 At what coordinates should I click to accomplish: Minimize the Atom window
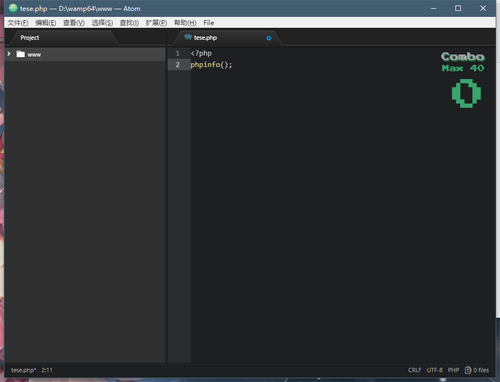(x=434, y=8)
